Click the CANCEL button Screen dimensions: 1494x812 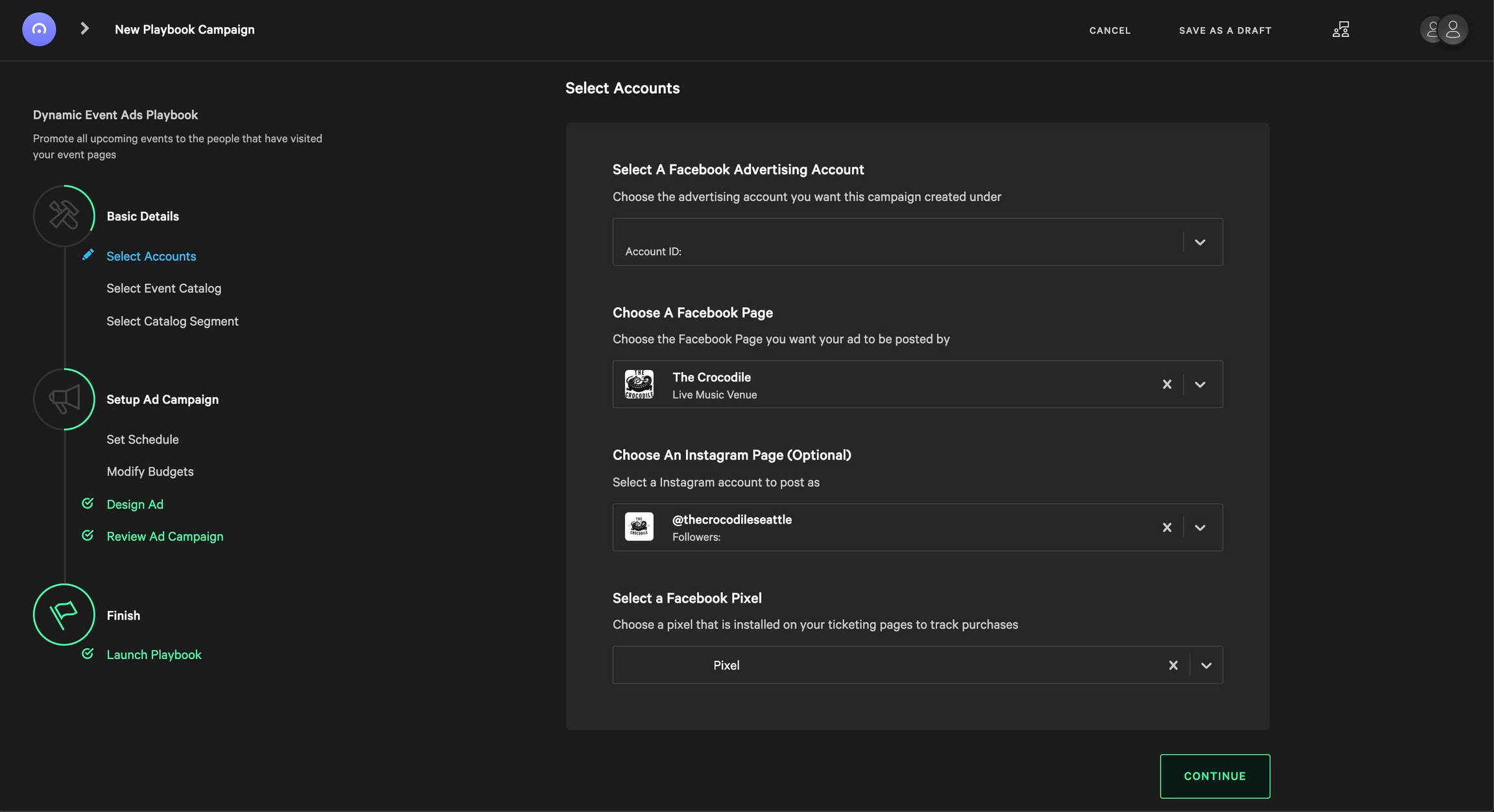(x=1110, y=30)
